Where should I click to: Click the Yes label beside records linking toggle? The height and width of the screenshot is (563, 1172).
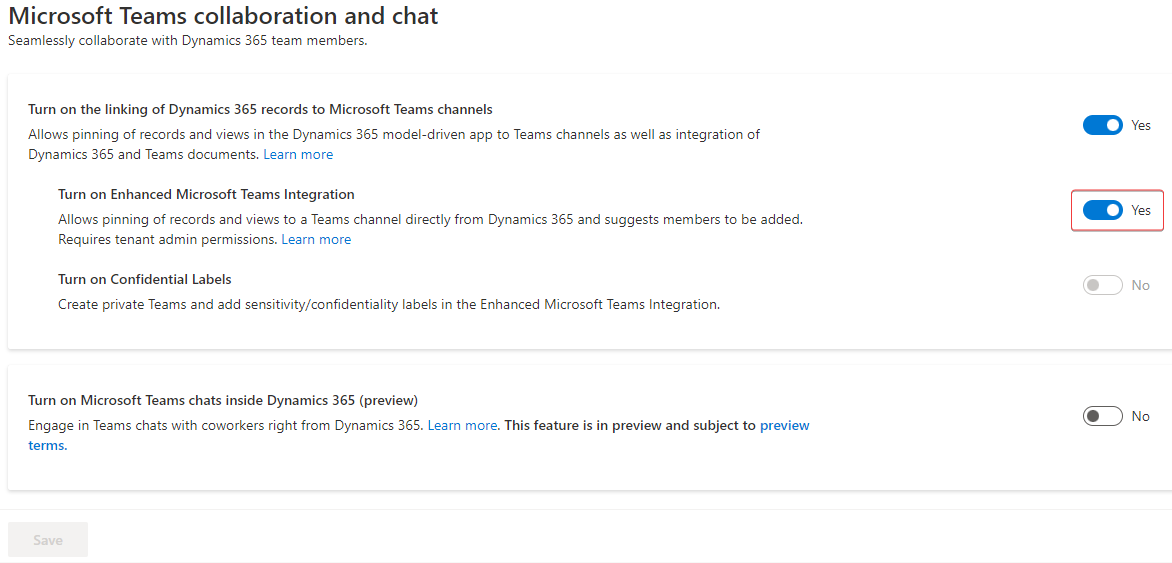(1141, 126)
